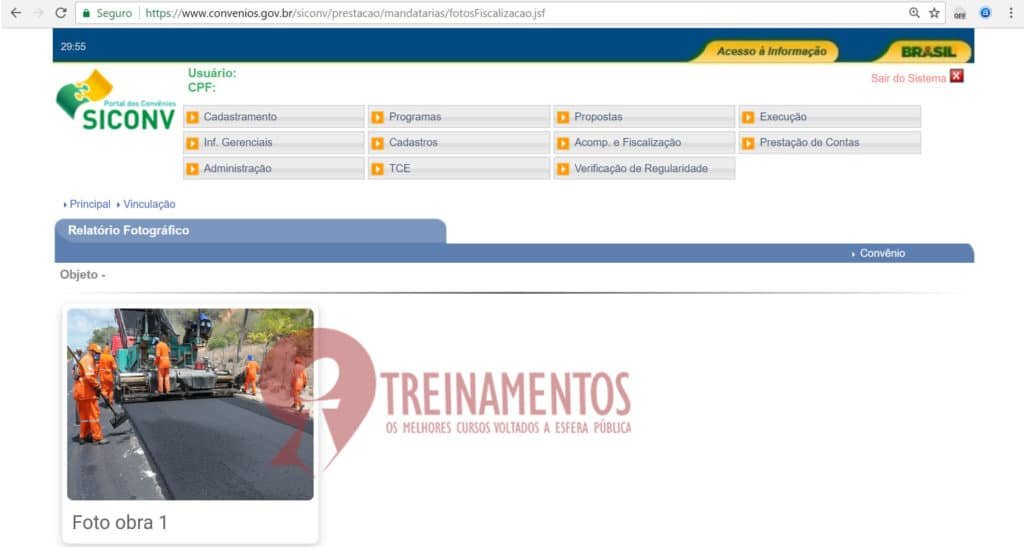Open the TCE menu
The image size is (1024, 551).
pos(459,168)
